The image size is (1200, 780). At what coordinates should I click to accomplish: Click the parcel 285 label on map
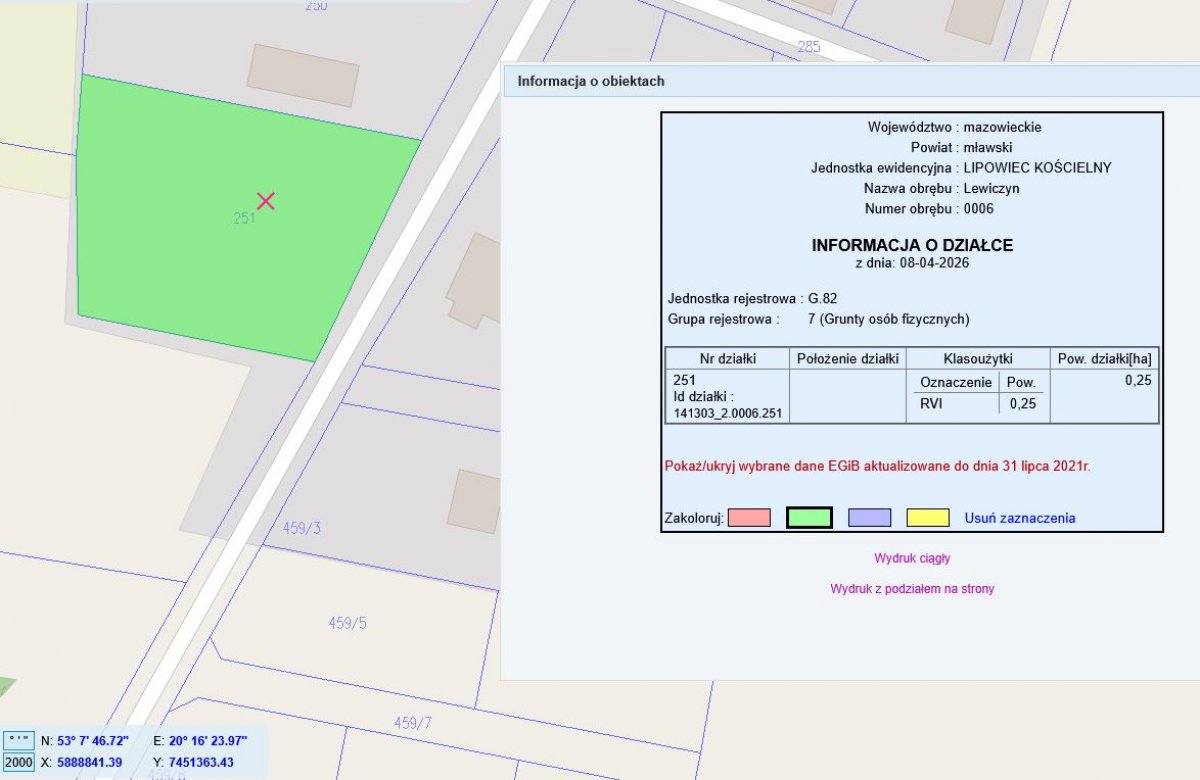tap(809, 46)
